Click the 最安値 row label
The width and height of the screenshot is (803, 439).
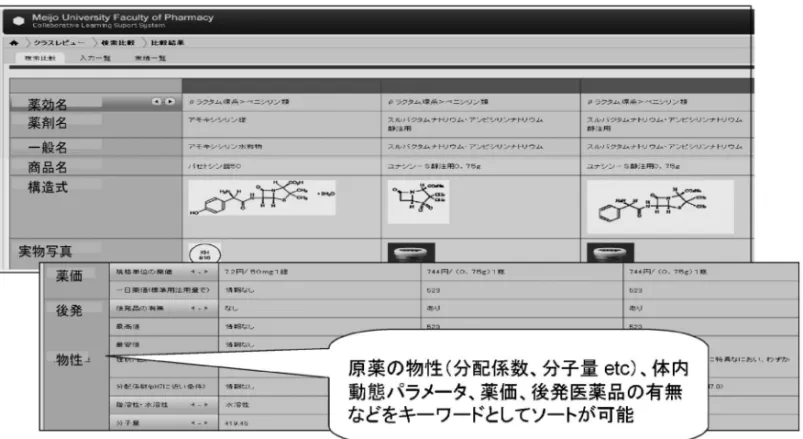click(x=128, y=345)
